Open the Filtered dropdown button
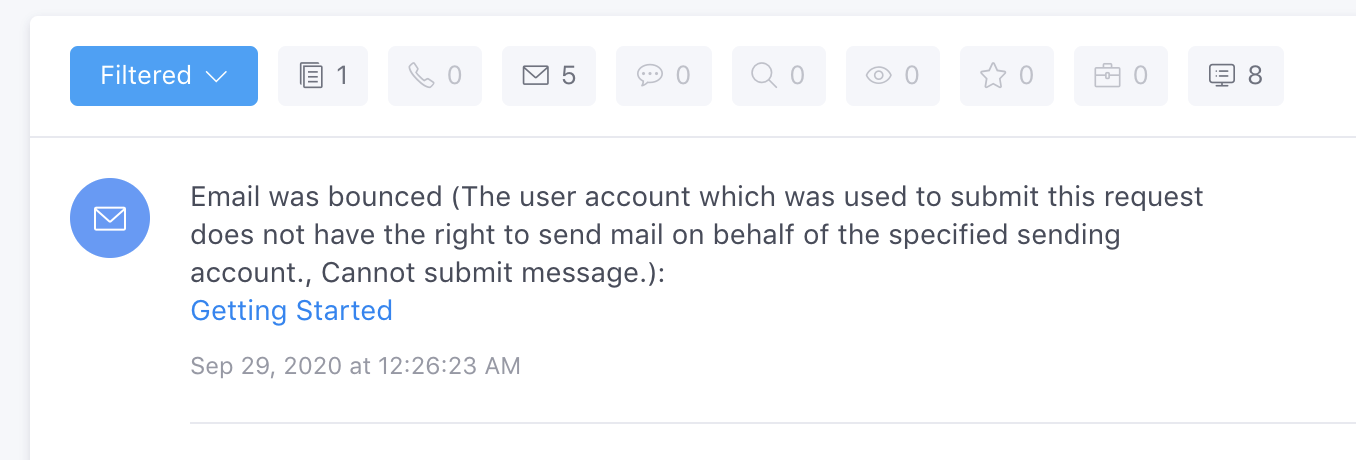 [x=163, y=76]
